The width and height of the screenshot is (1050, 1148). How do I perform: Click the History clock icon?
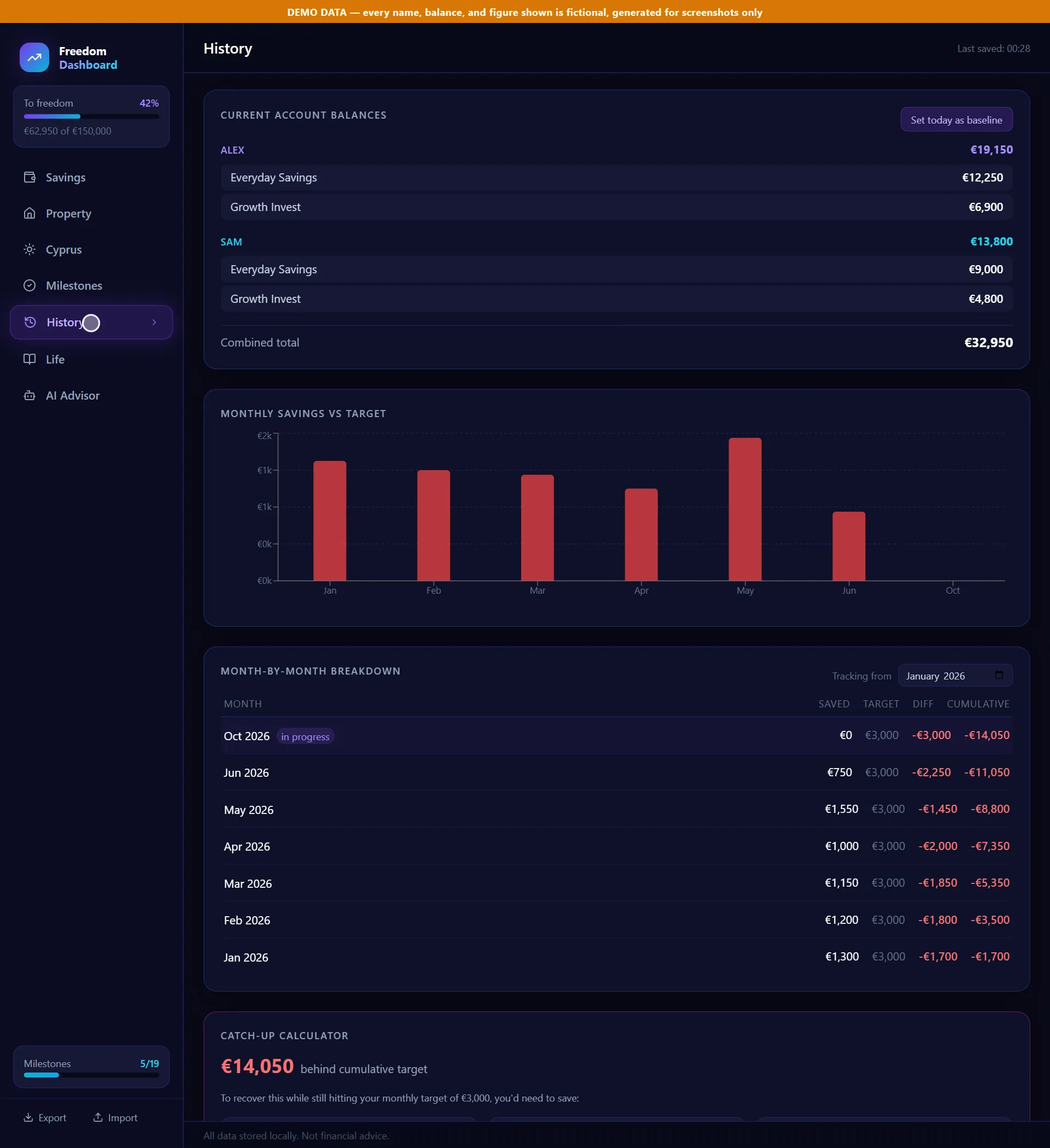tap(30, 323)
